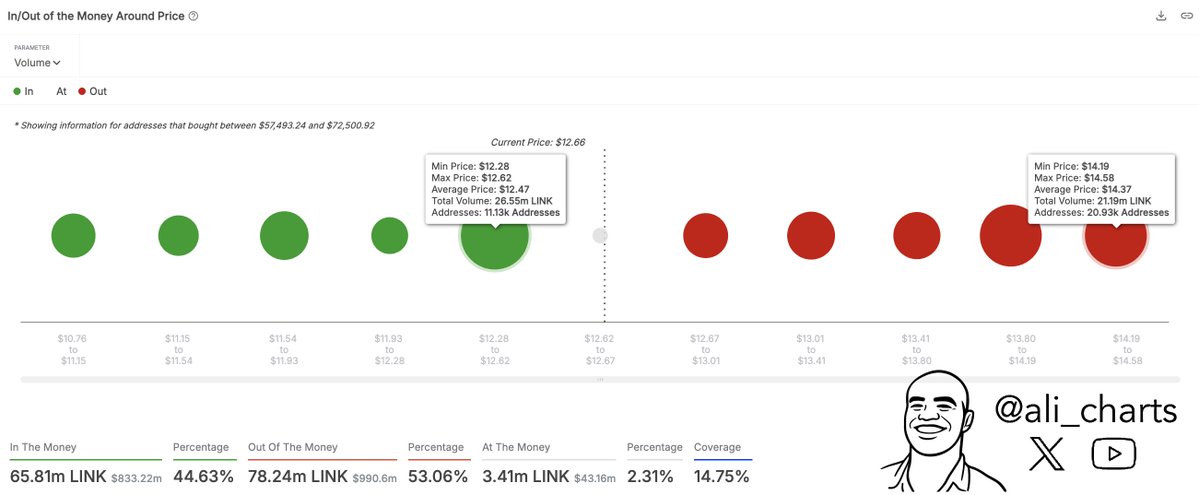Open the help question mark icon

193,16
